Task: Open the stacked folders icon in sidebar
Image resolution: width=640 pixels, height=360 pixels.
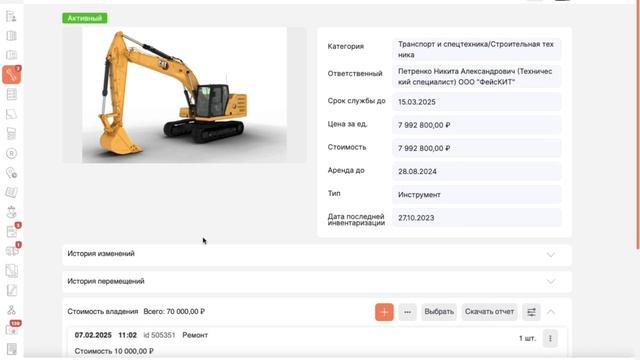Action: click(x=11, y=133)
